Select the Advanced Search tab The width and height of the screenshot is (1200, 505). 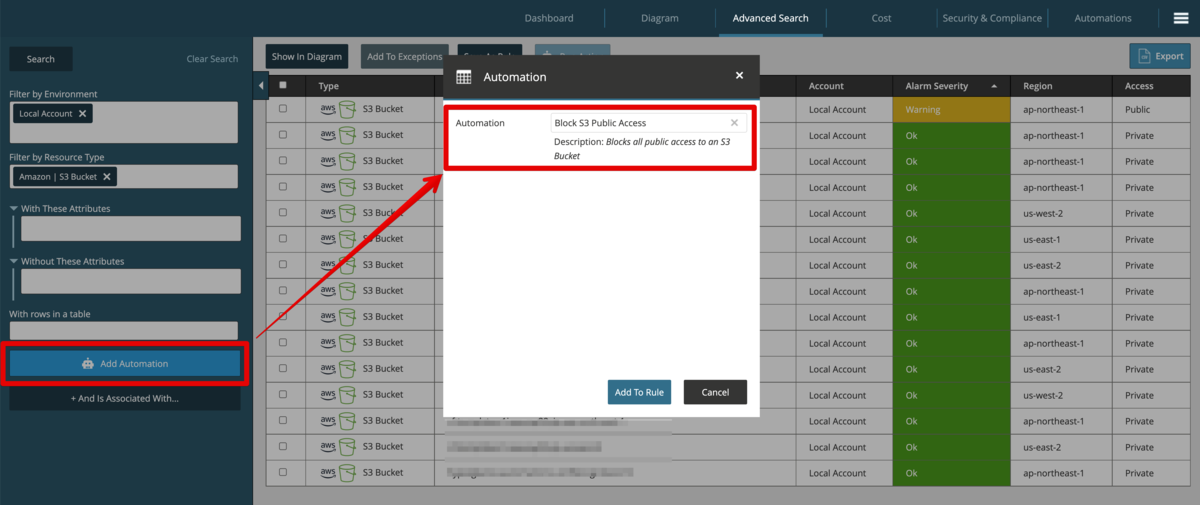coord(770,18)
